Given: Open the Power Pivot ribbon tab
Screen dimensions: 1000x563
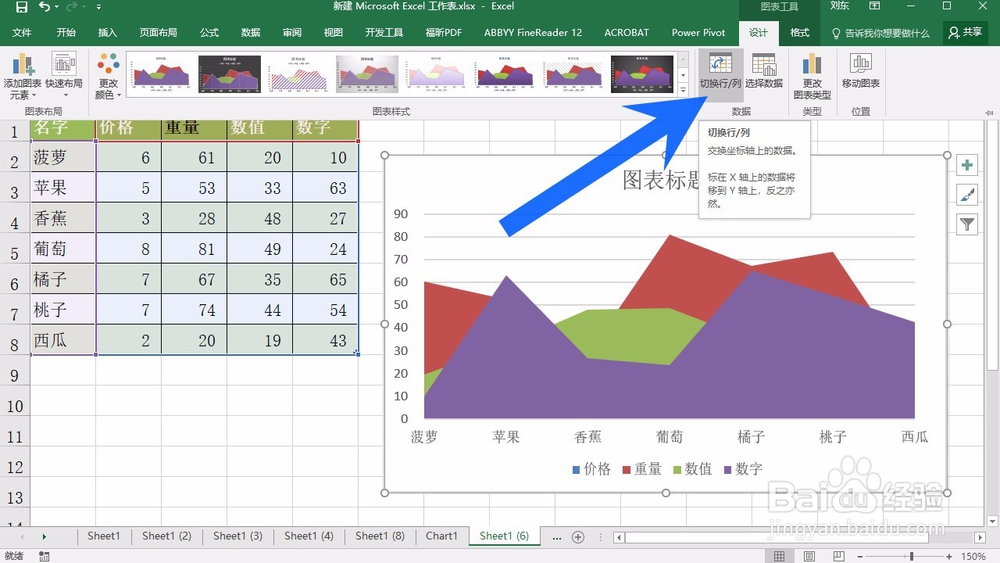Looking at the screenshot, I should 698,33.
